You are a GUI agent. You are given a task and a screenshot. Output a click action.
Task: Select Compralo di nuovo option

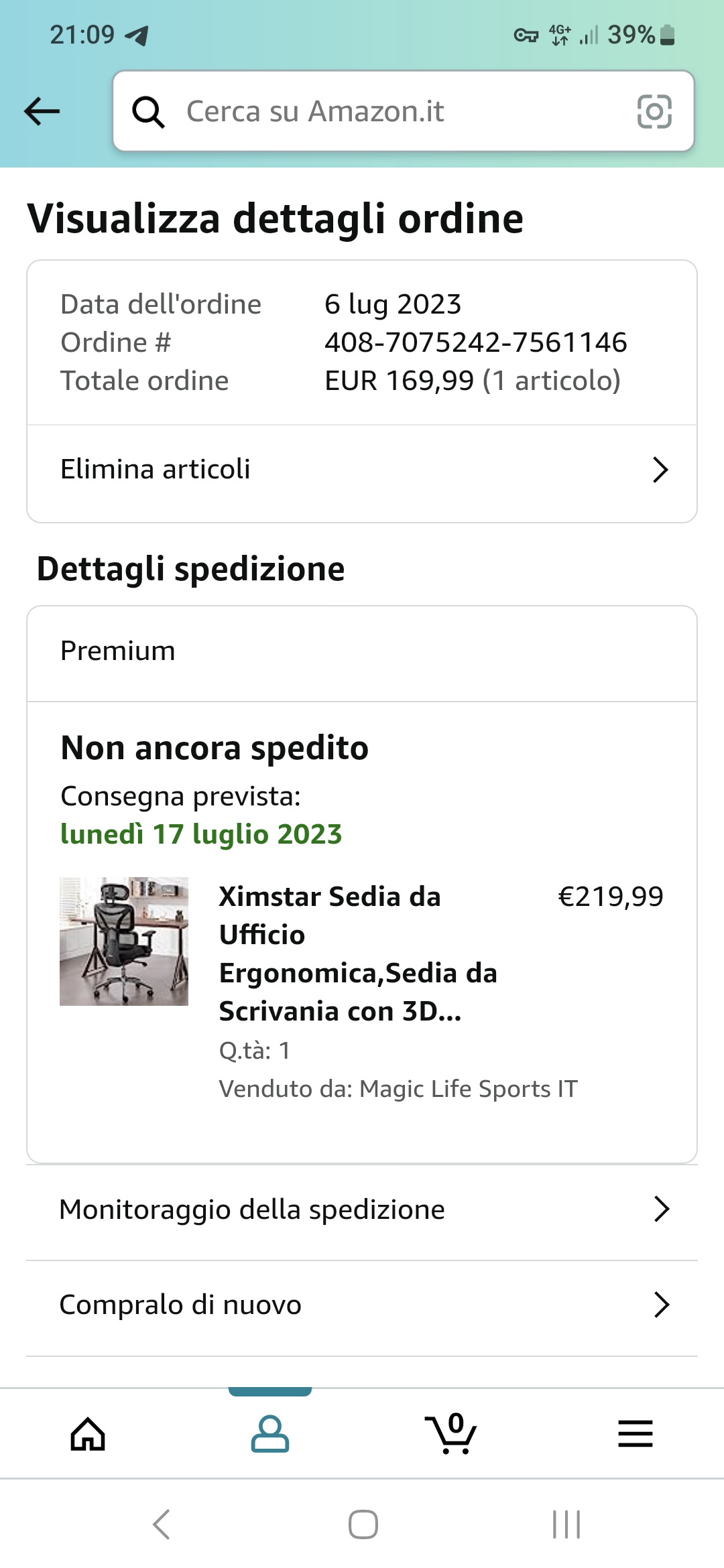coord(181,1305)
